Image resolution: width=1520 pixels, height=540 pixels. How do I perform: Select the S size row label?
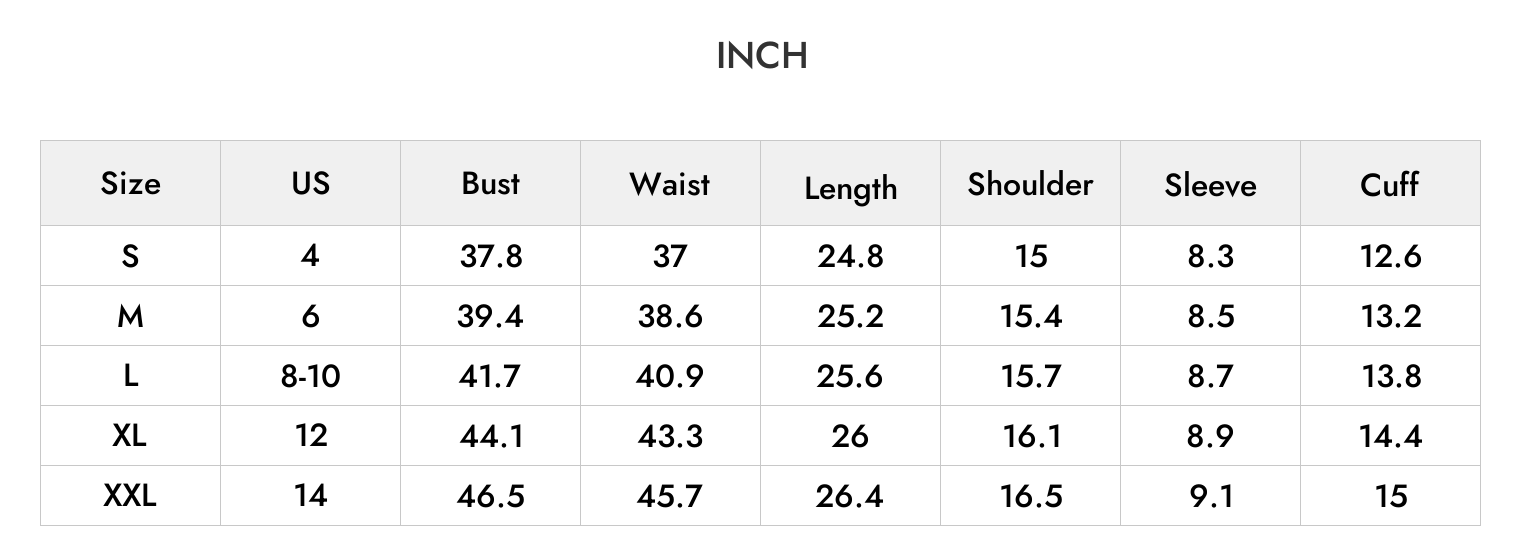point(130,256)
